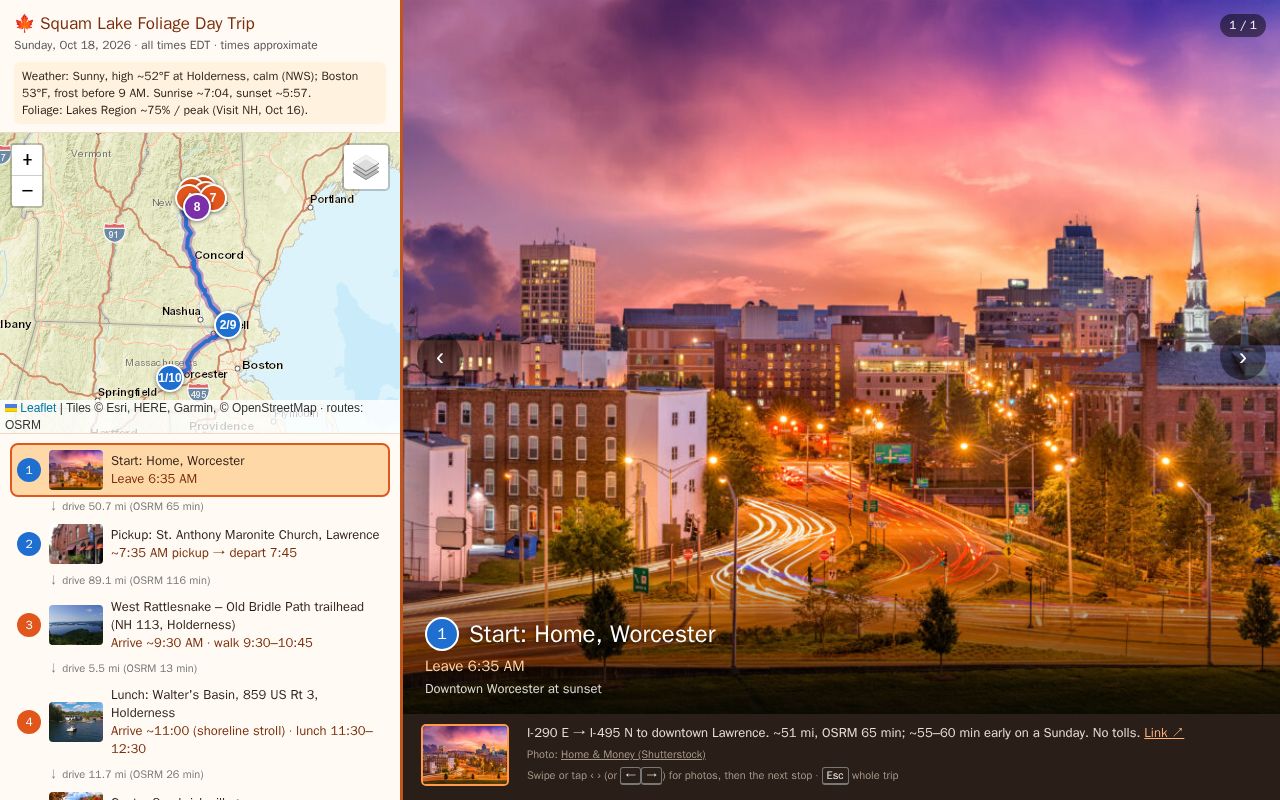Open the route Link in the description
The image size is (1280, 800).
(x=1164, y=733)
